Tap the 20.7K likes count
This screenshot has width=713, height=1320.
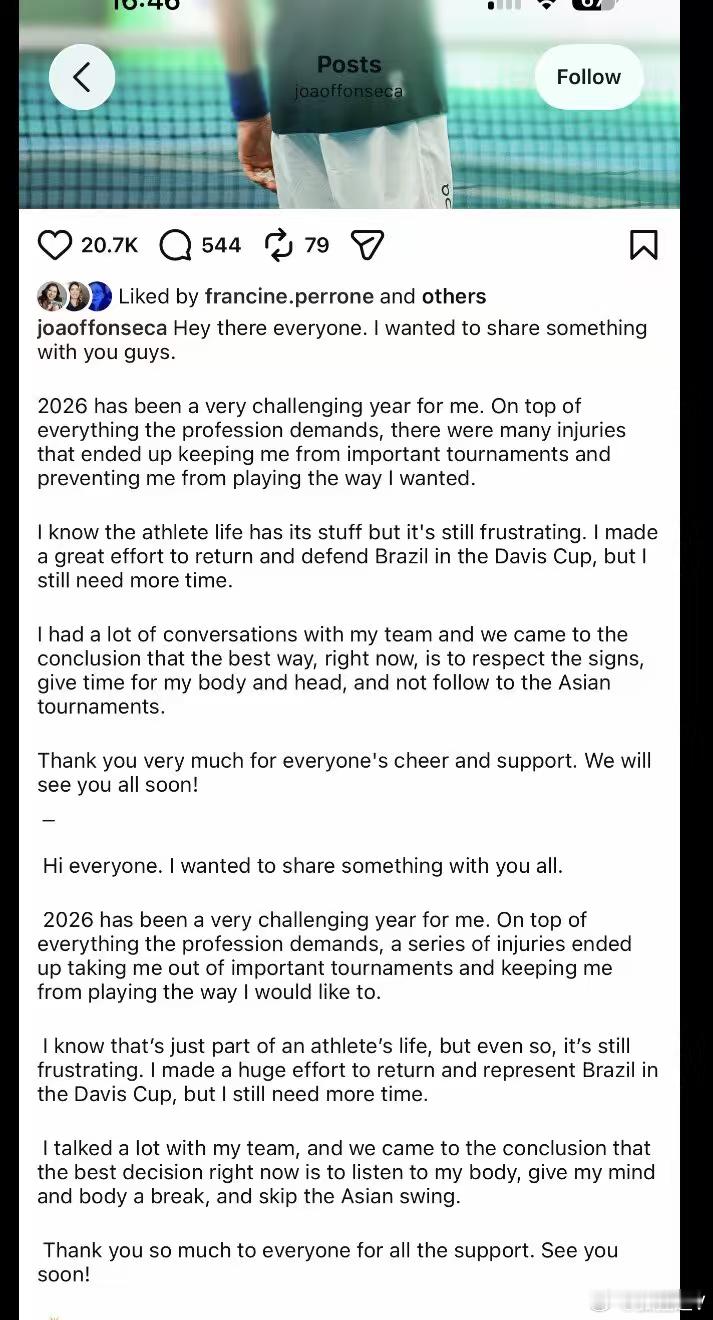109,245
